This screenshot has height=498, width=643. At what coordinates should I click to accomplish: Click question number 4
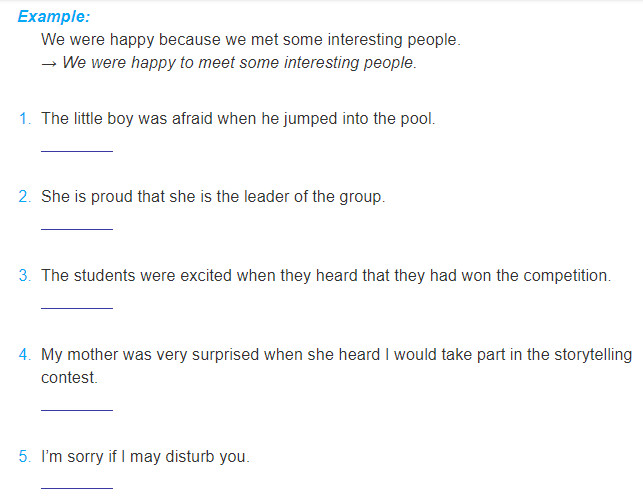click(25, 354)
